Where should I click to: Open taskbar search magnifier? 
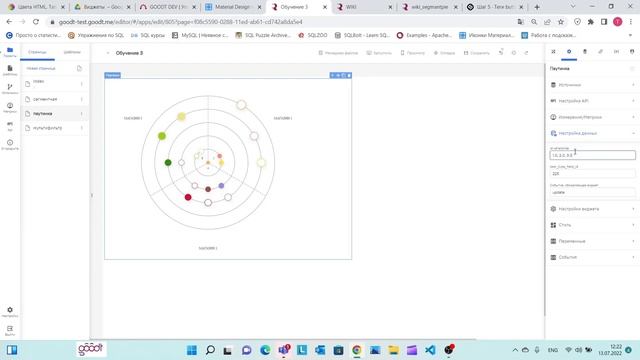click(210, 350)
